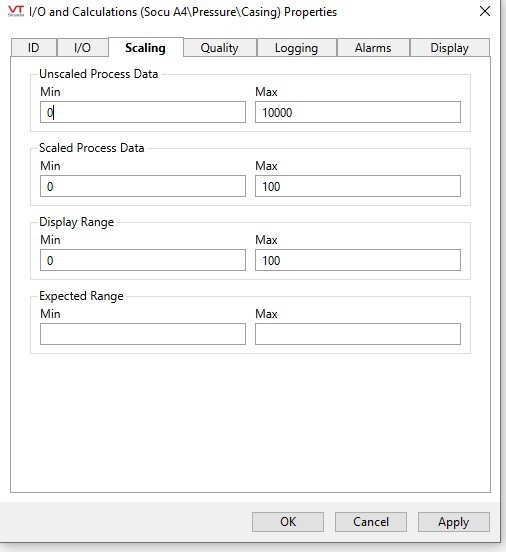Select the empty Expected Range Max field
506x552 pixels.
coord(358,334)
